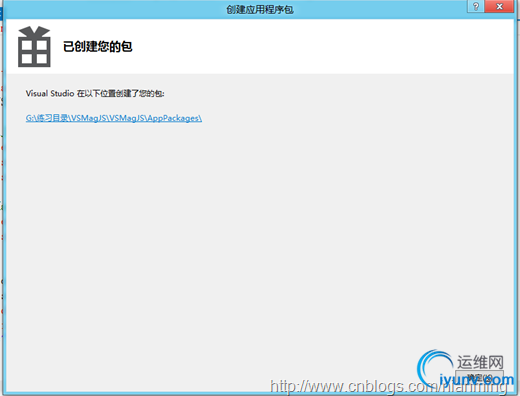Select text 'Visual Studio 在以下位置创建了您的包:'

point(95,93)
